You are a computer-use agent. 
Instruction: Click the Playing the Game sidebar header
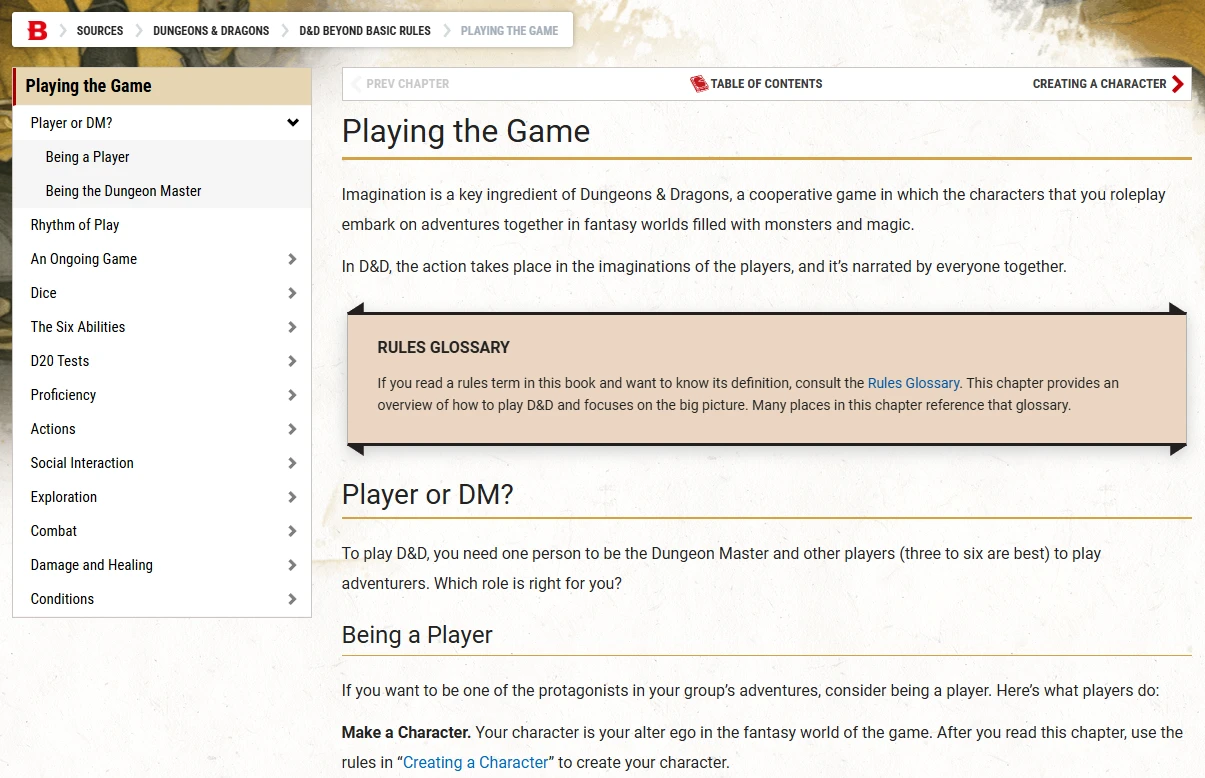coord(88,86)
